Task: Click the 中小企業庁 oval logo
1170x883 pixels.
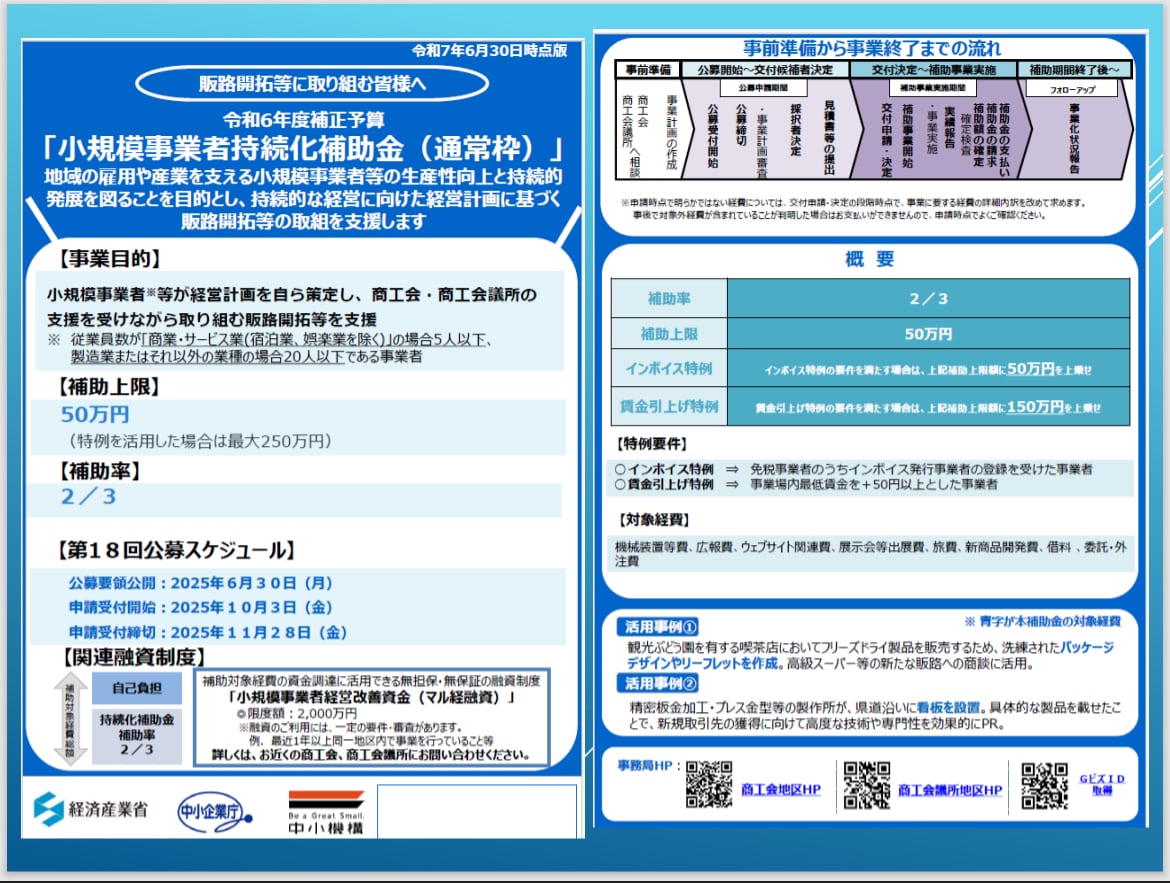Action: (215, 812)
